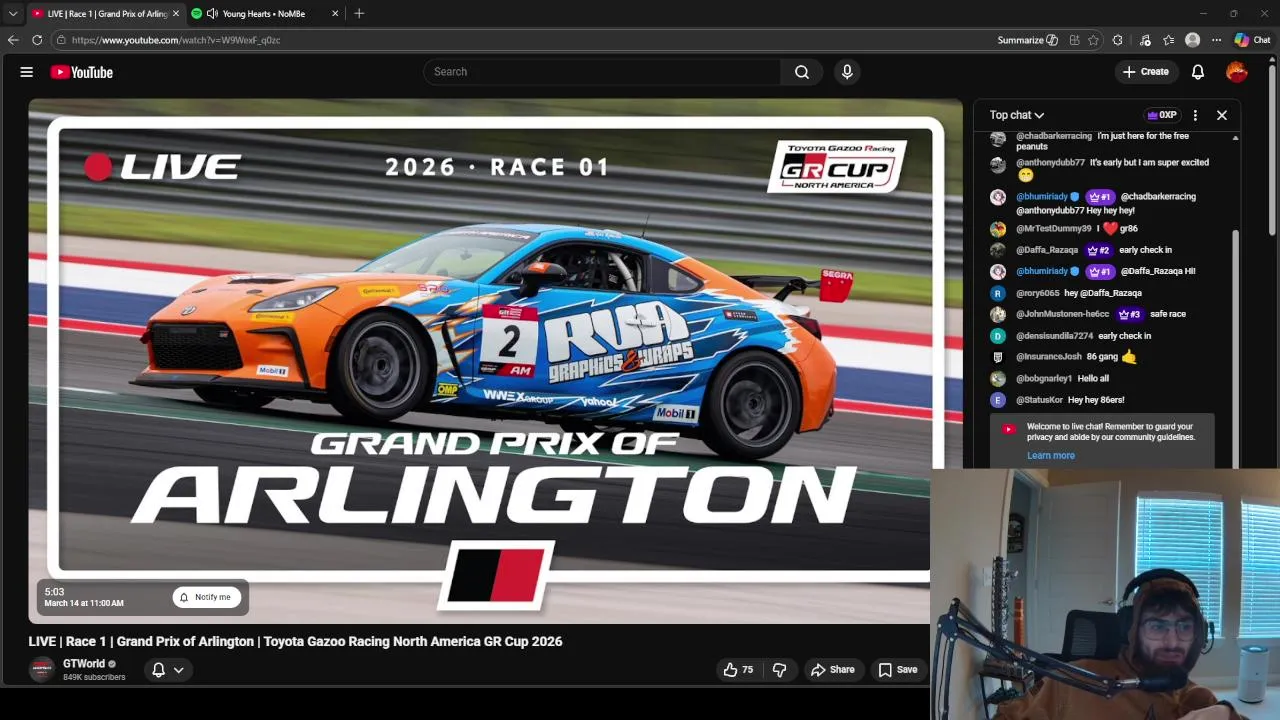Mute the Young Hearts tab speaker icon
The image size is (1280, 720).
[212, 14]
